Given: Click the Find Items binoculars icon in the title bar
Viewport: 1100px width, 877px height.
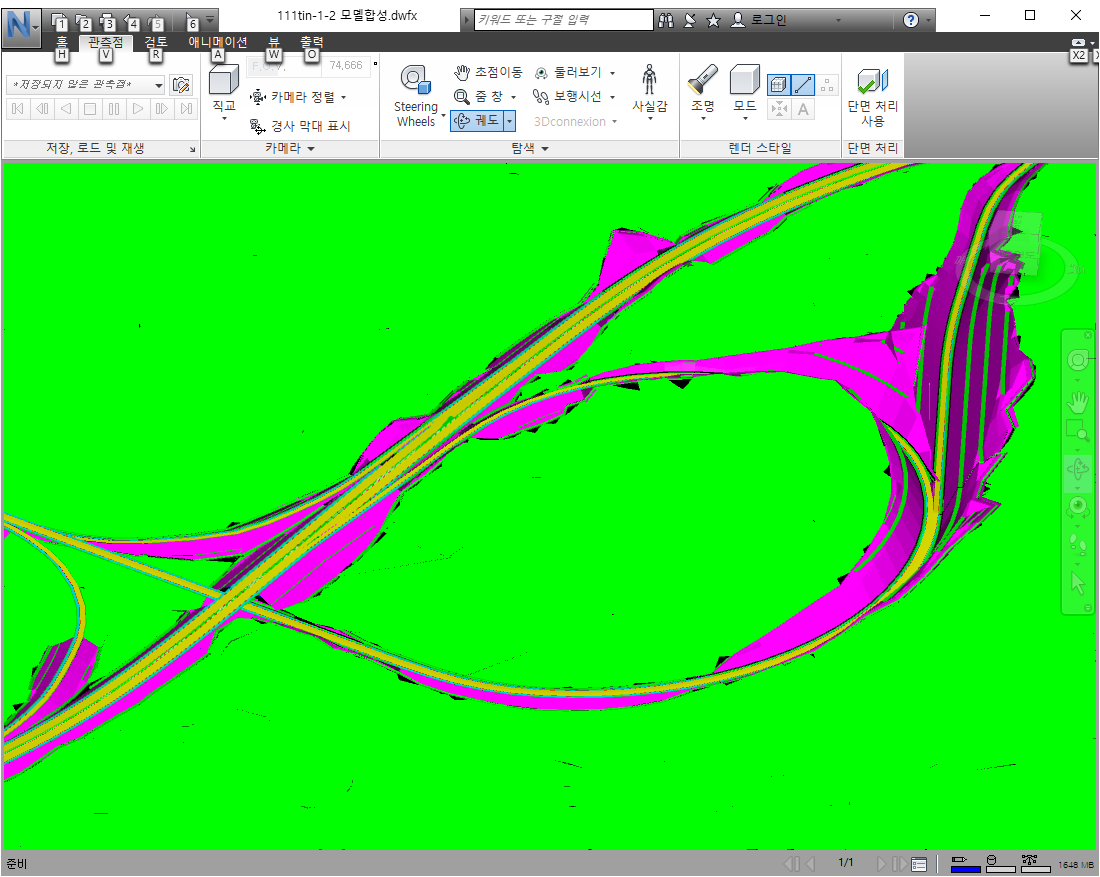Looking at the screenshot, I should click(x=666, y=19).
